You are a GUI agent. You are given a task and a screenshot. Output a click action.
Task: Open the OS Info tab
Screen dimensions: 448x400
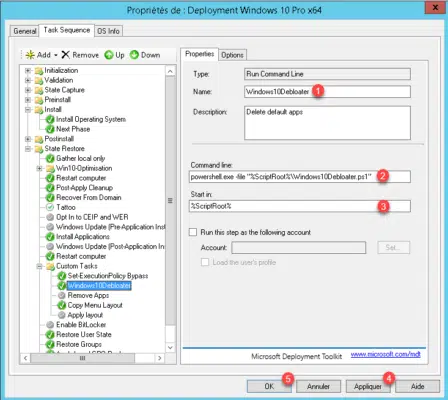108,31
